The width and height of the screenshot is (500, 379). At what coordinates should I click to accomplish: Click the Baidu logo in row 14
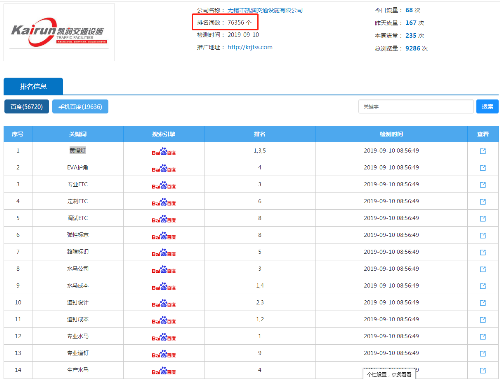point(164,370)
